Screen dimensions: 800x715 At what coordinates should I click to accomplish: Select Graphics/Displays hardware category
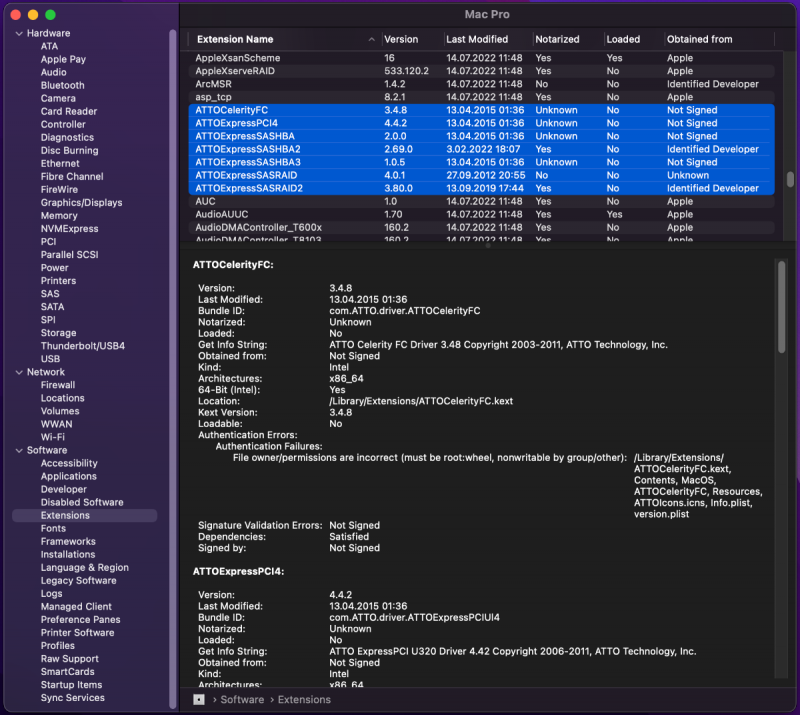click(x=84, y=202)
